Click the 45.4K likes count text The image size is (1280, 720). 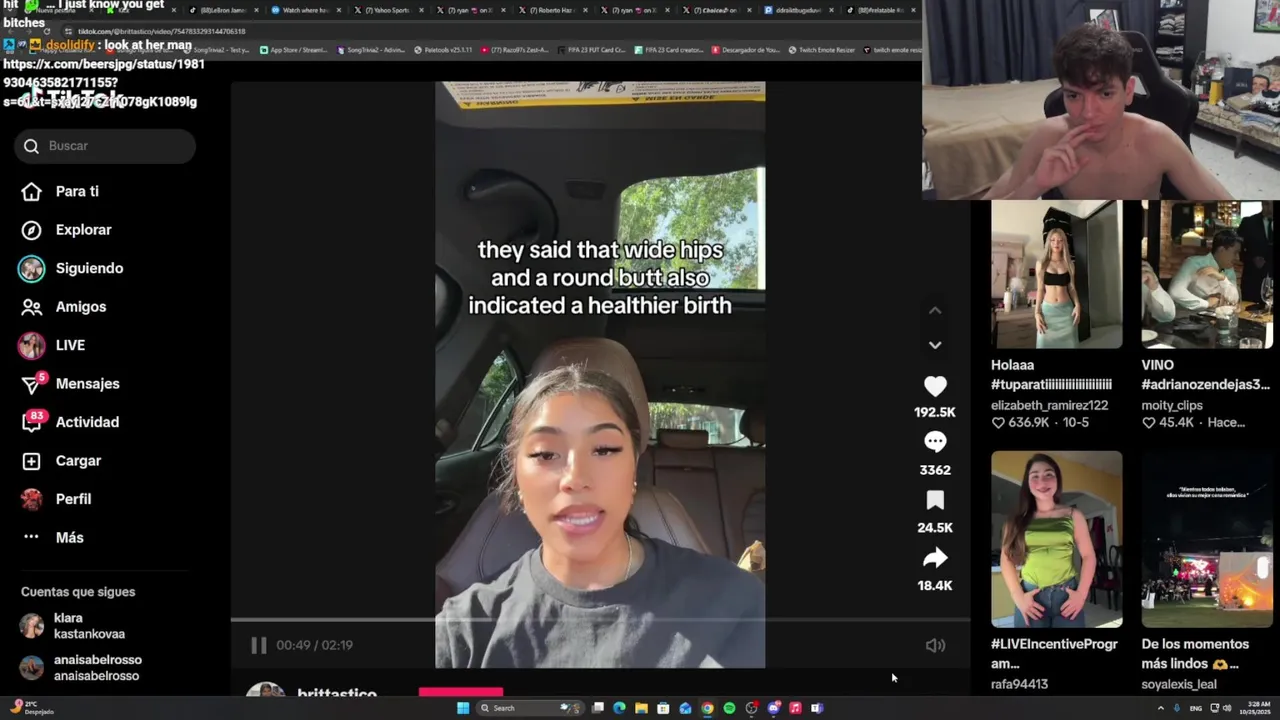pyautogui.click(x=1176, y=423)
